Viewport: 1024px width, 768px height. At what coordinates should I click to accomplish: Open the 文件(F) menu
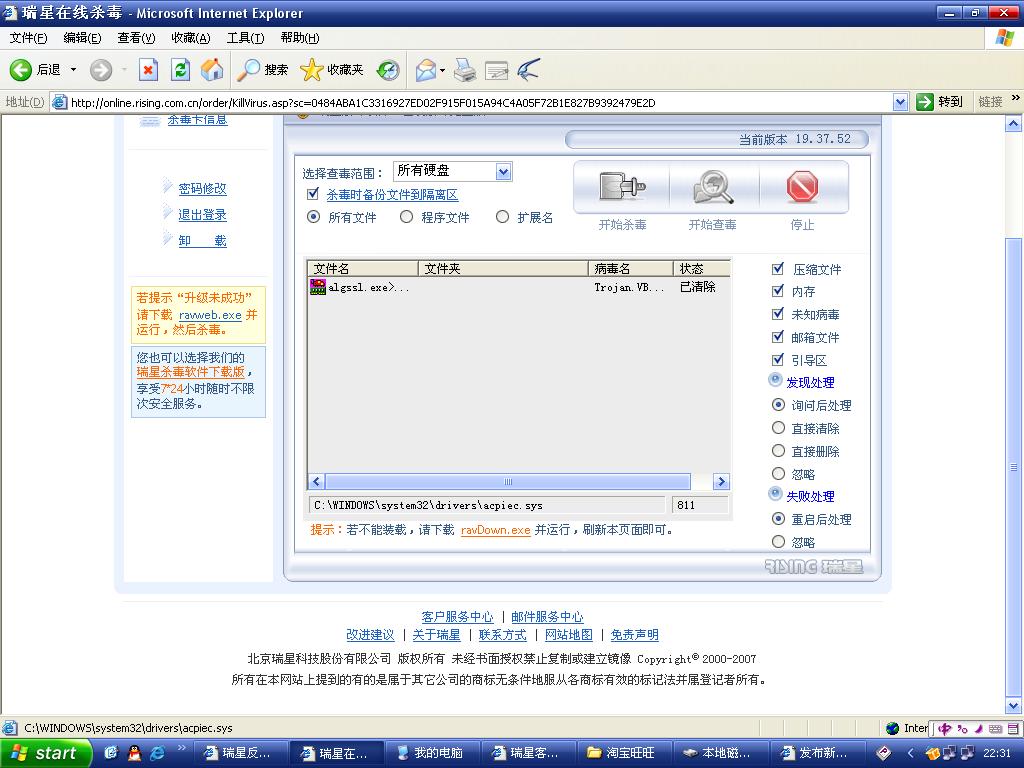tap(29, 38)
